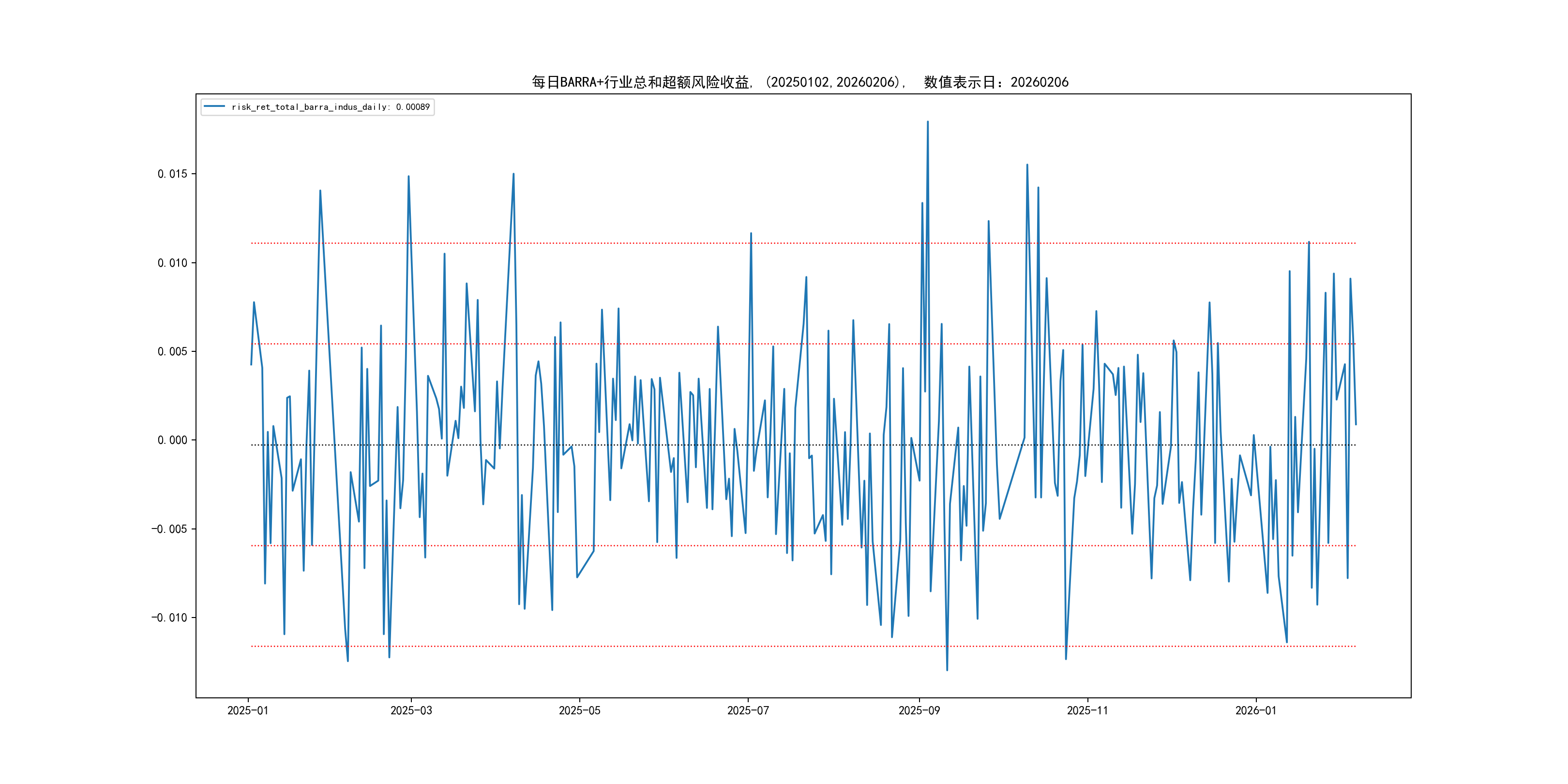Click the 2025-11 x-axis date label
Image resolution: width=1568 pixels, height=784 pixels.
(x=1088, y=710)
